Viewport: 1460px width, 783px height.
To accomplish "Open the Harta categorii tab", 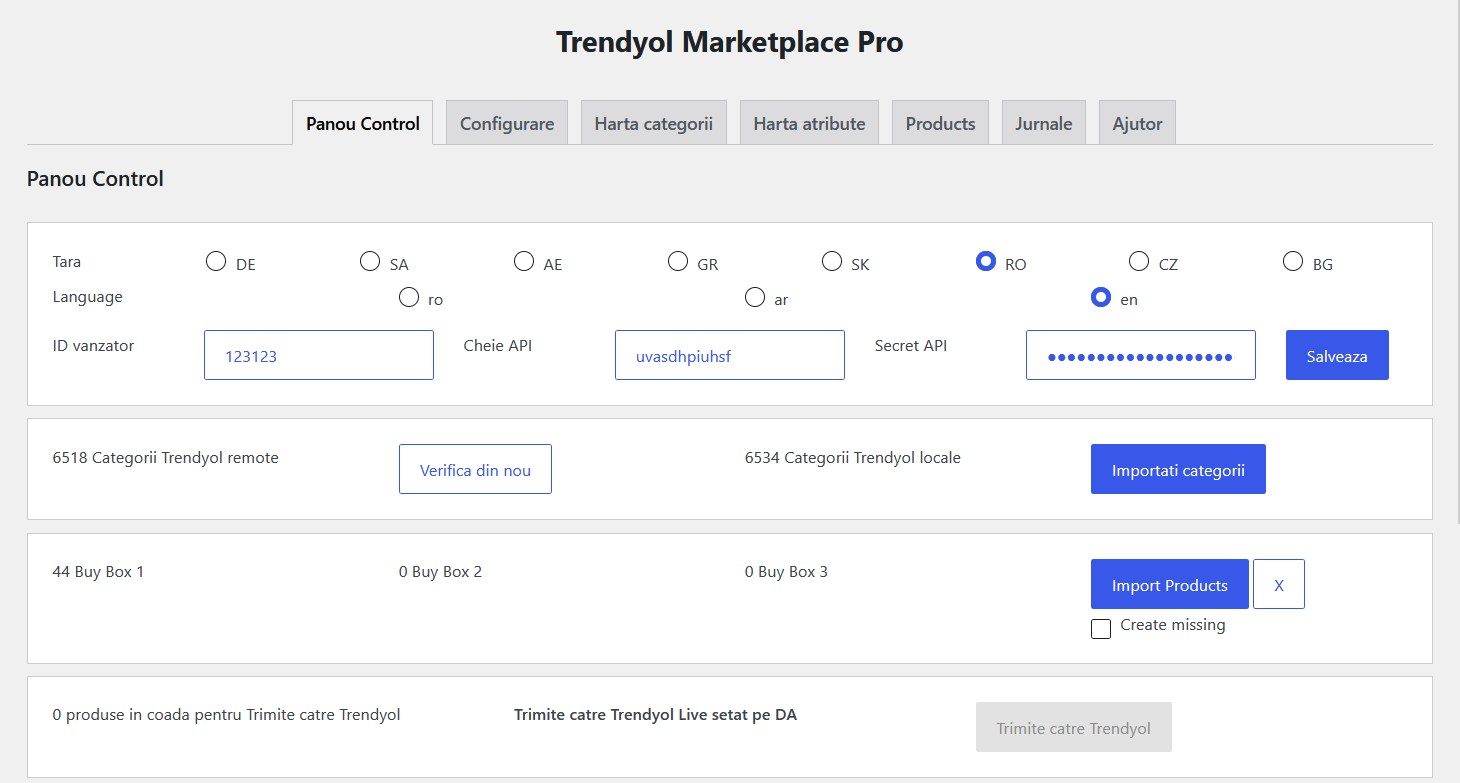I will click(654, 123).
